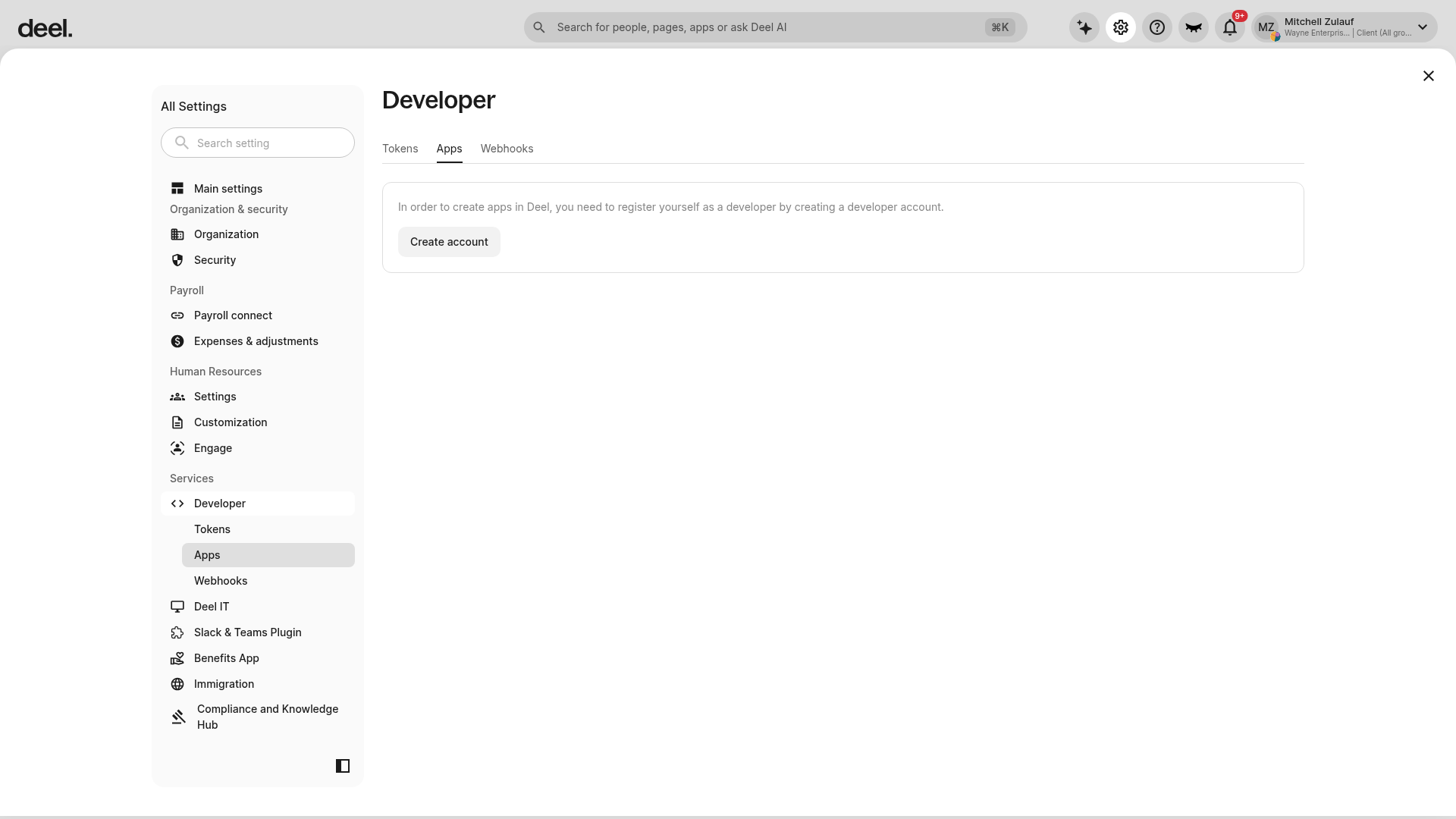The width and height of the screenshot is (1456, 819).
Task: Switch to the Webhooks tab
Action: tap(507, 149)
